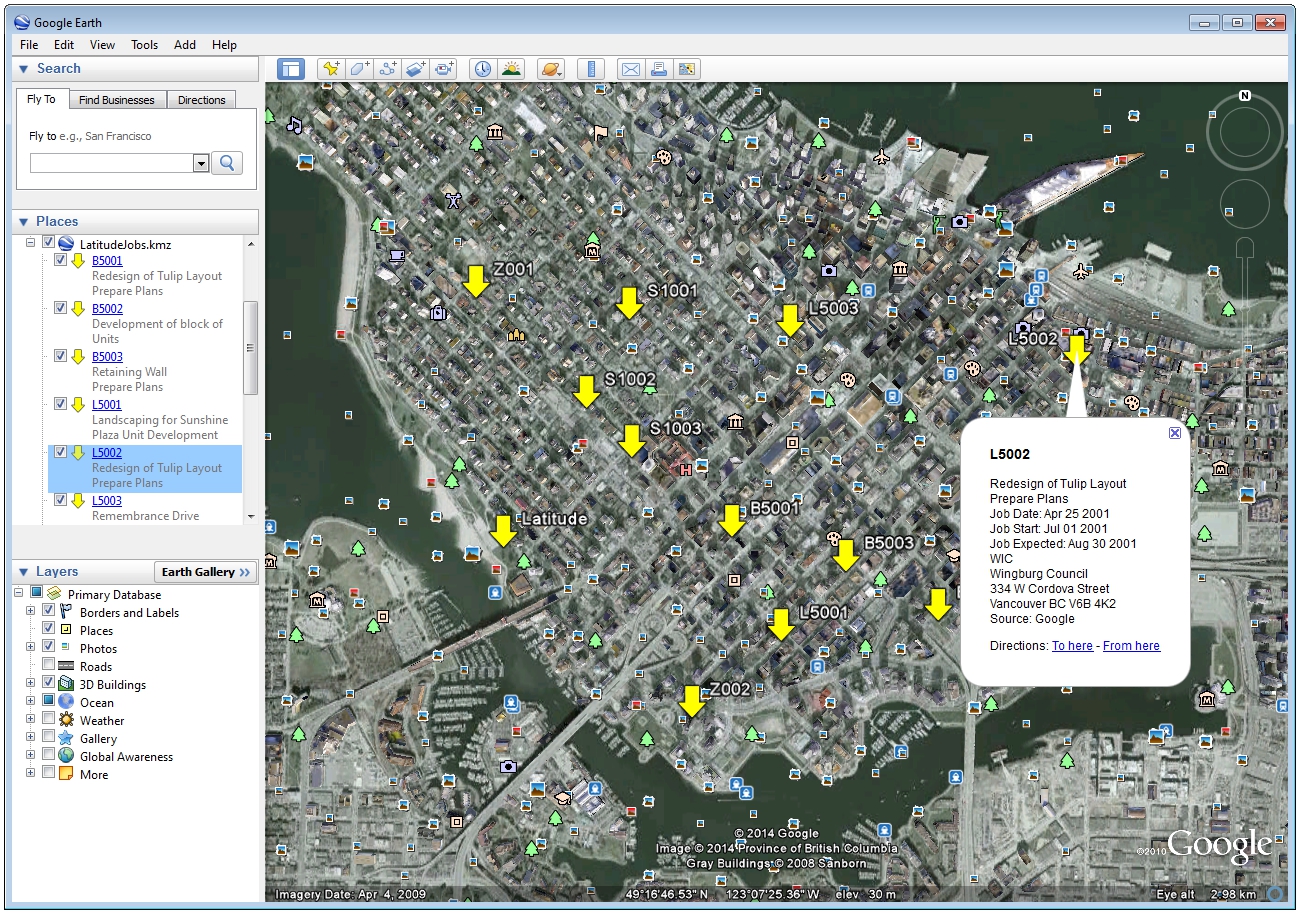Open the Earth Gallery button
Viewport: 1303px width, 918px height.
pos(206,572)
